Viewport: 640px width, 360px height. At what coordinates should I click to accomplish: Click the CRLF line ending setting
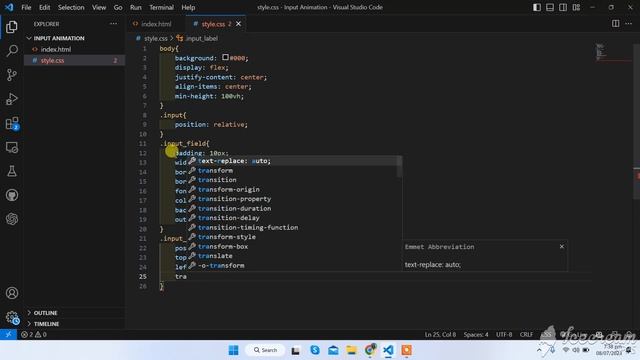(x=526, y=334)
